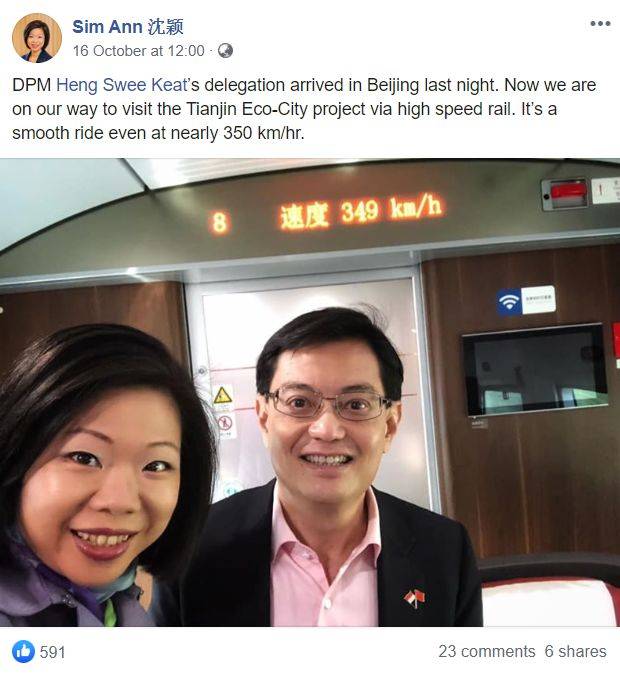This screenshot has width=620, height=677.
Task: View the 23 comments
Action: (x=487, y=651)
